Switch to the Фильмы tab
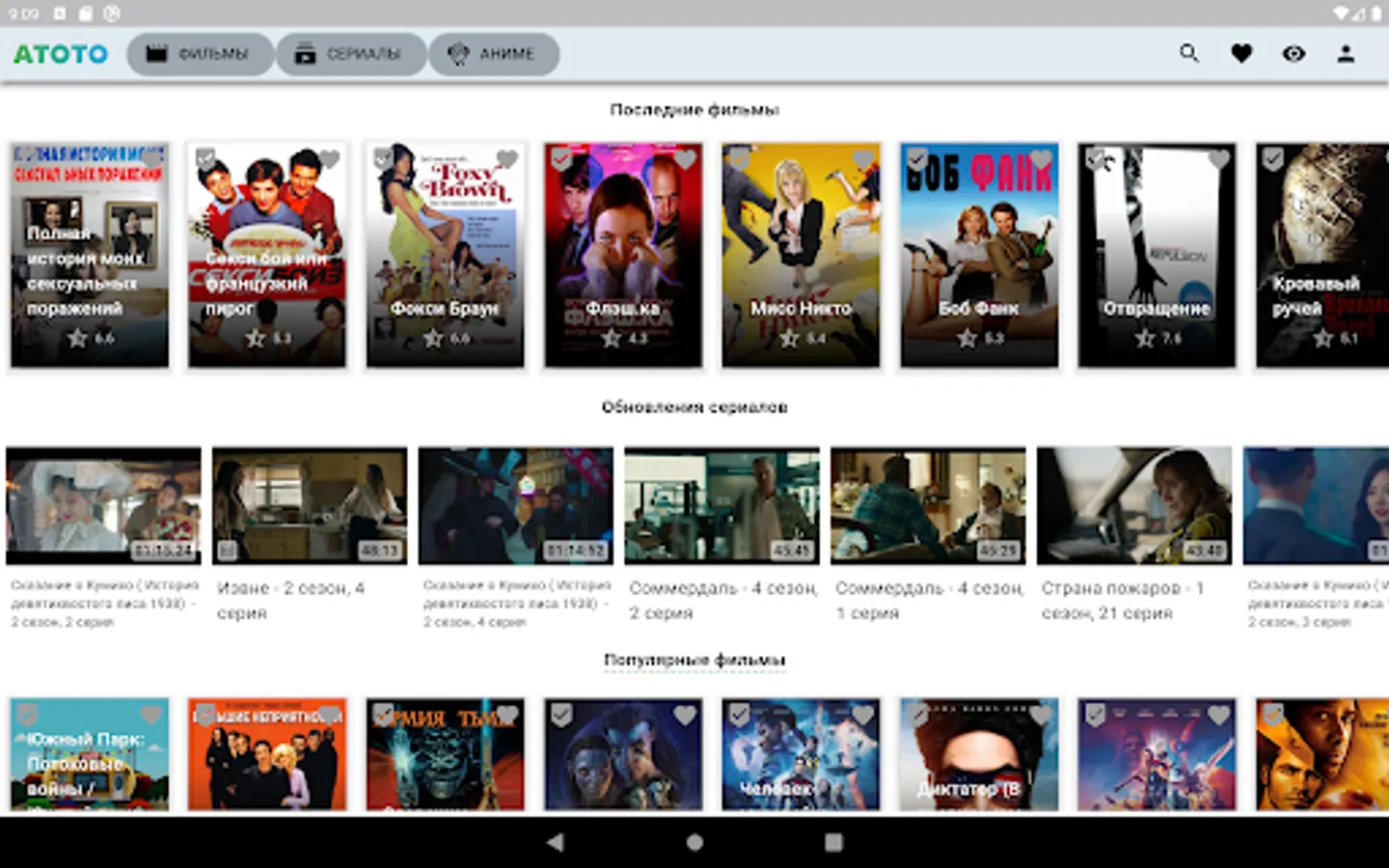The height and width of the screenshot is (868, 1389). point(199,54)
